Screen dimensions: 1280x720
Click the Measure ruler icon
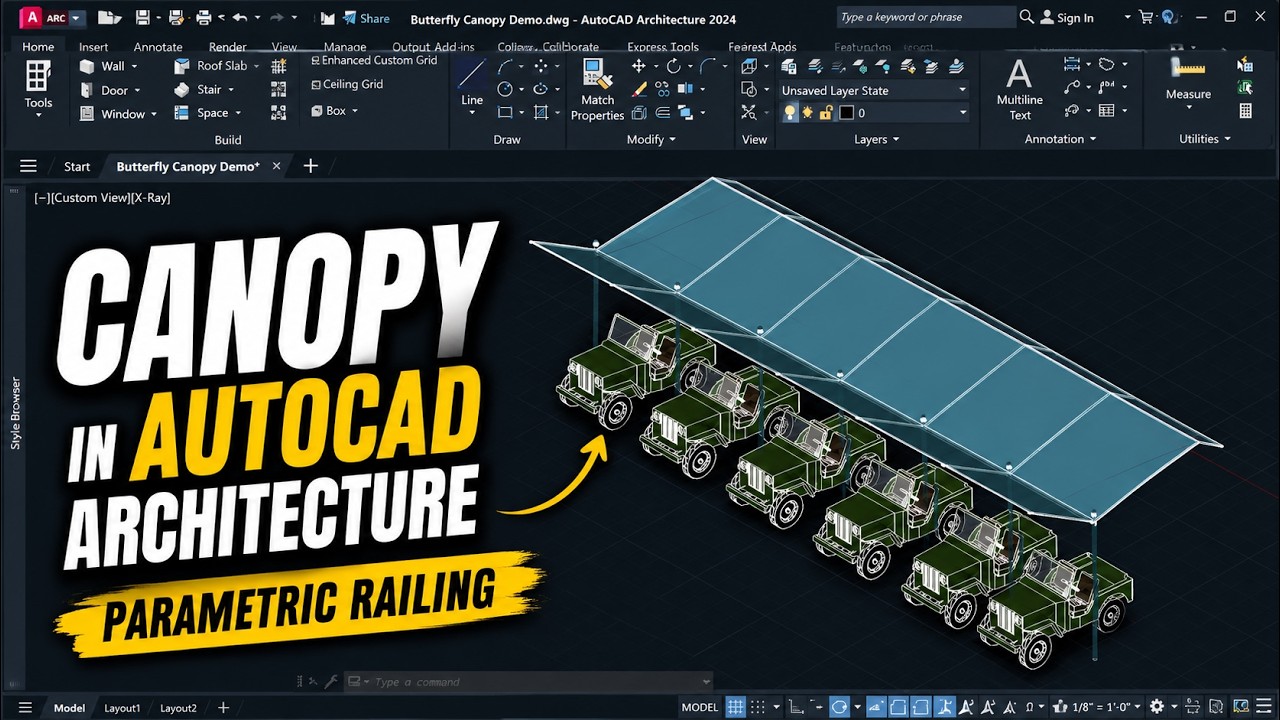tap(1188, 69)
